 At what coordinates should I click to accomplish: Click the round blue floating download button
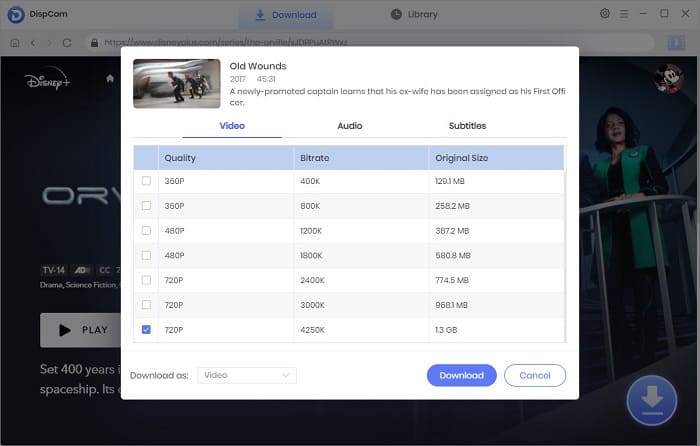click(x=652, y=400)
